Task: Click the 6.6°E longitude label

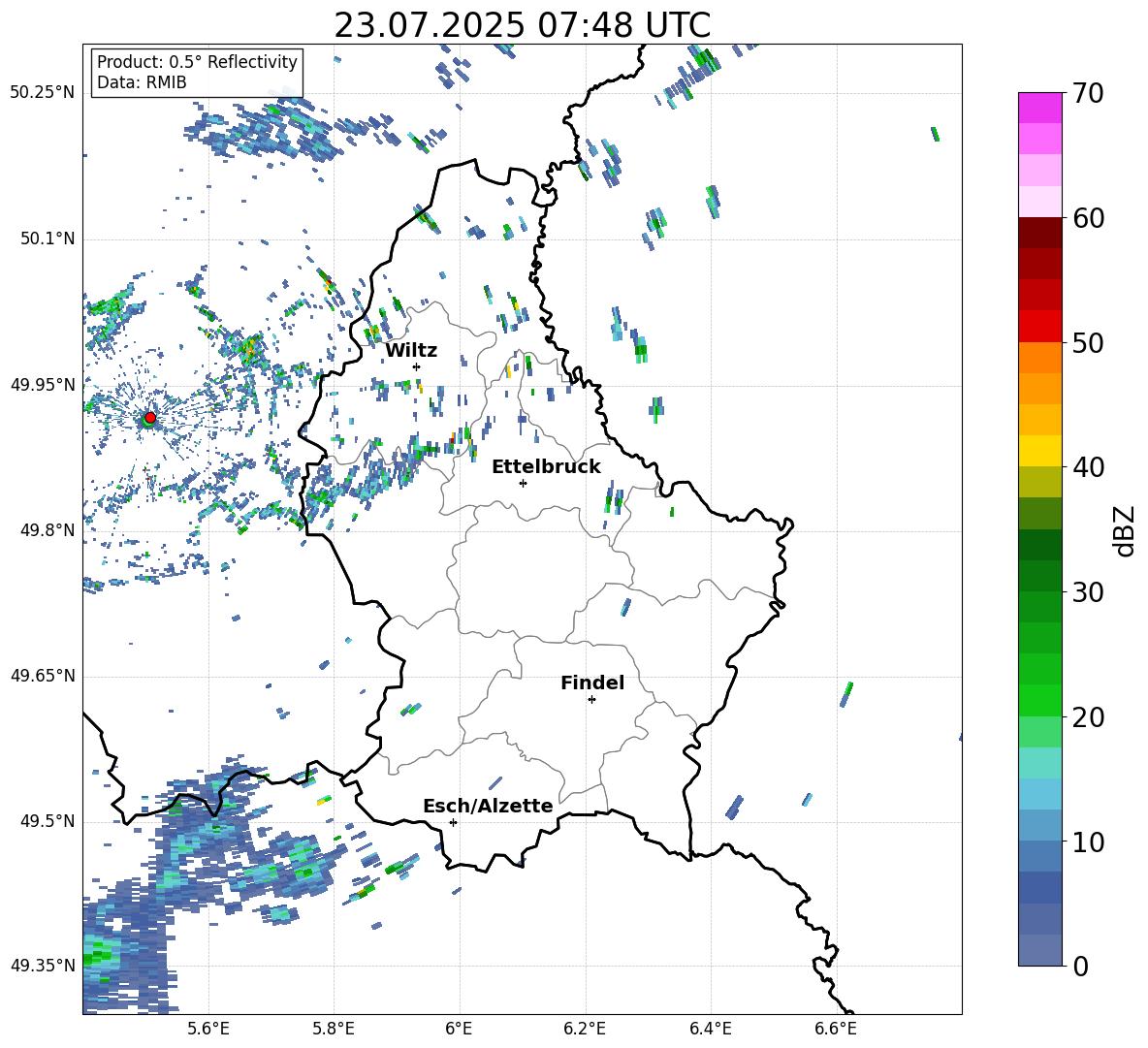Action: [x=836, y=1029]
